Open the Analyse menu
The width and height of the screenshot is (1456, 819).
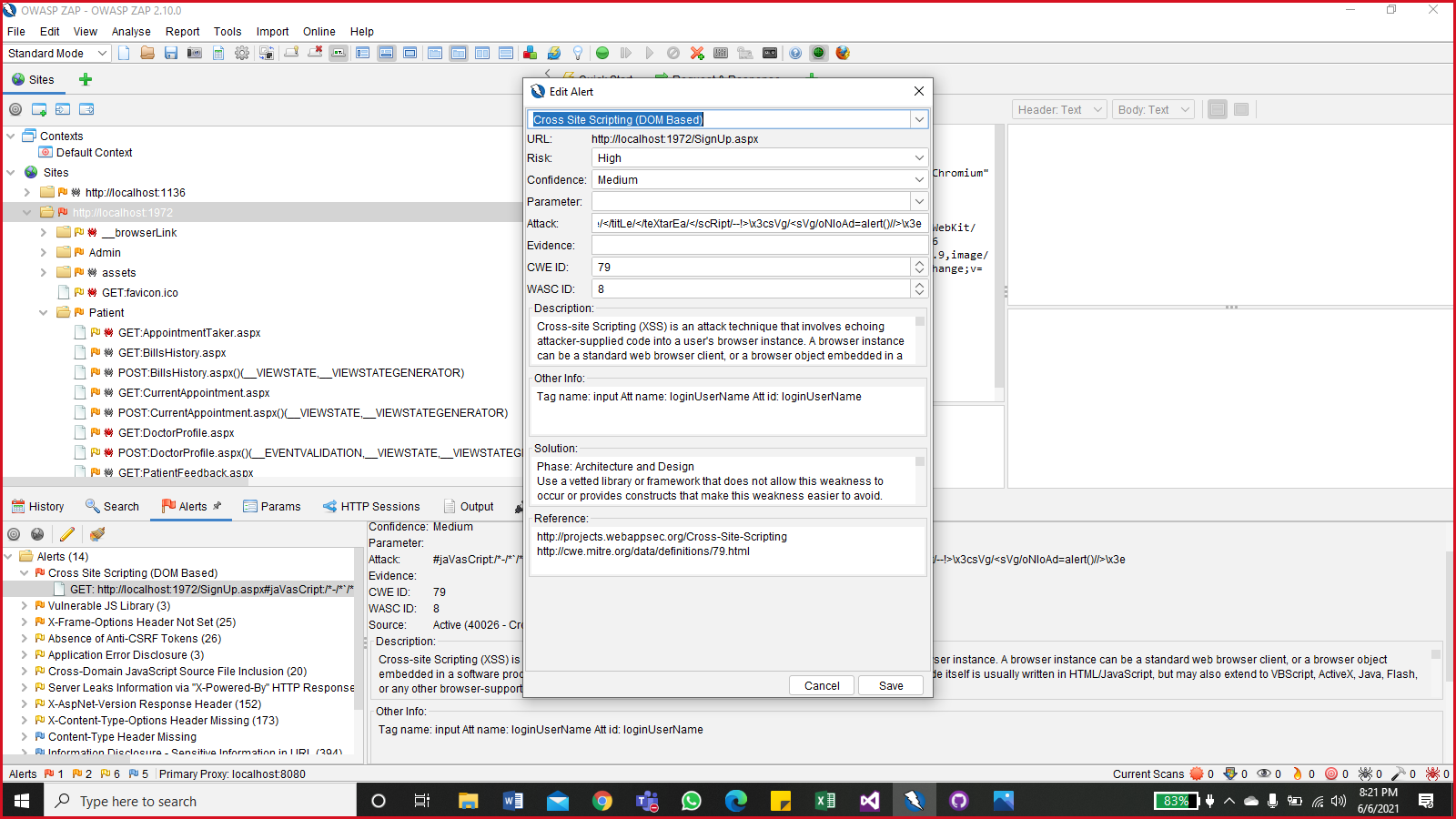(131, 31)
